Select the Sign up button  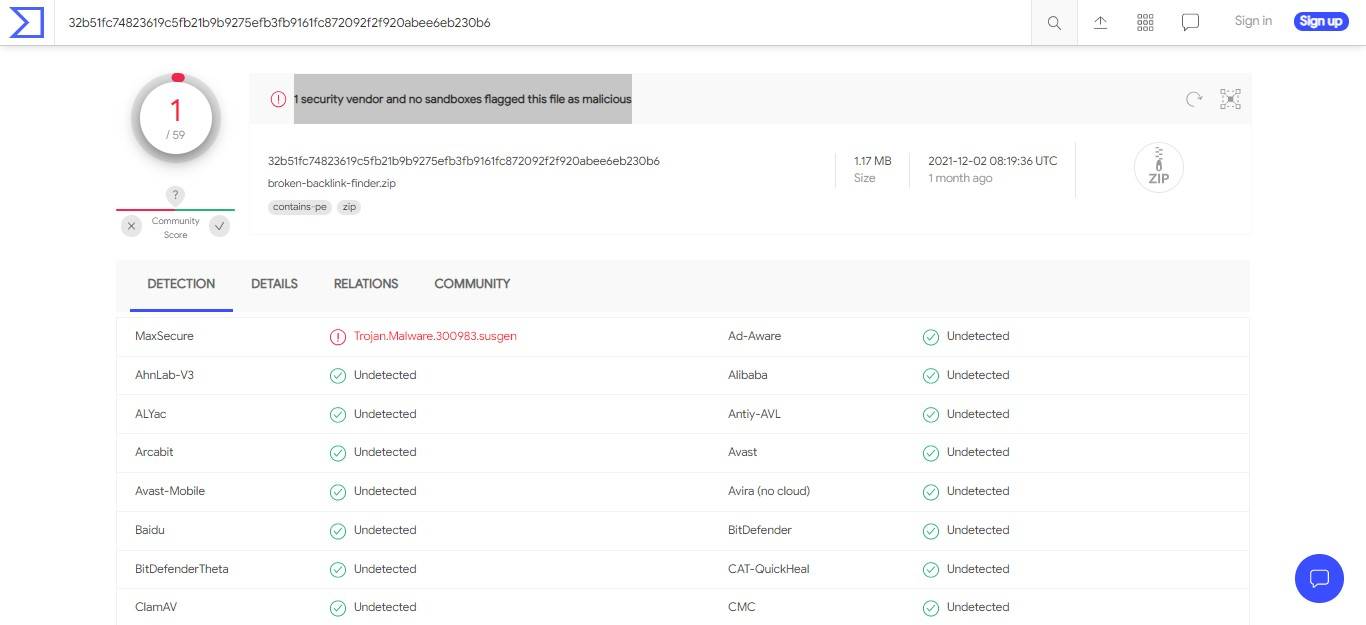click(1321, 21)
